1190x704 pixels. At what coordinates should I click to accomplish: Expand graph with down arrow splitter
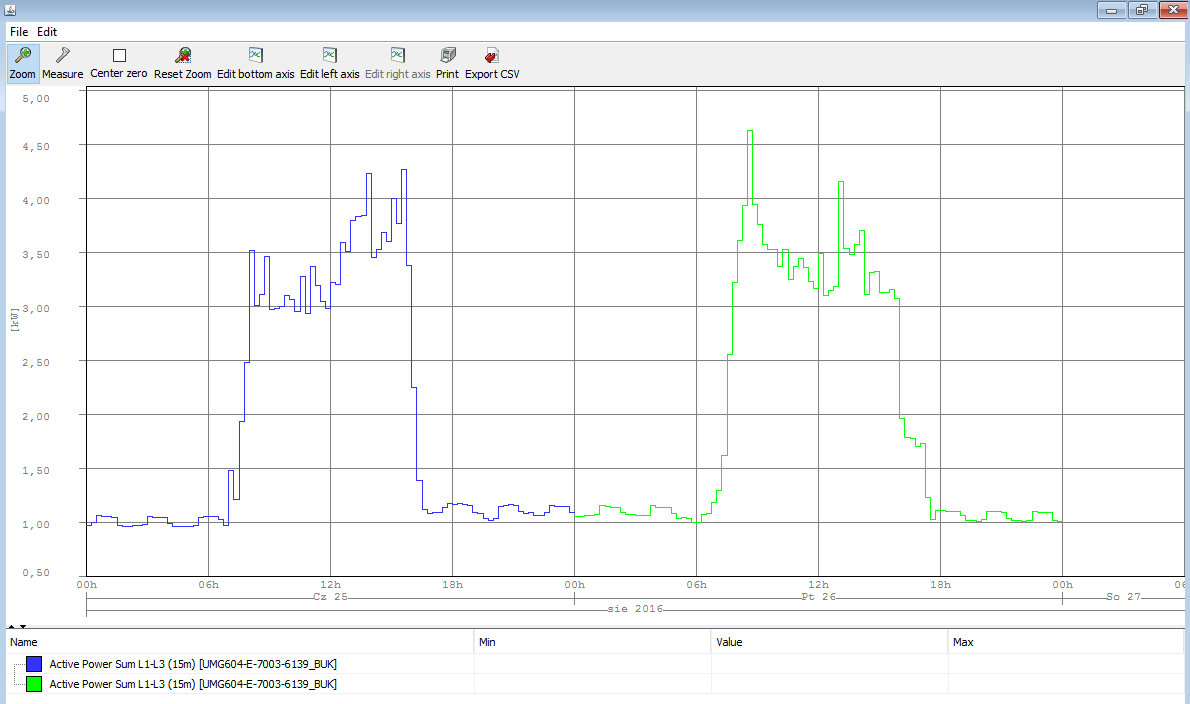pos(23,627)
